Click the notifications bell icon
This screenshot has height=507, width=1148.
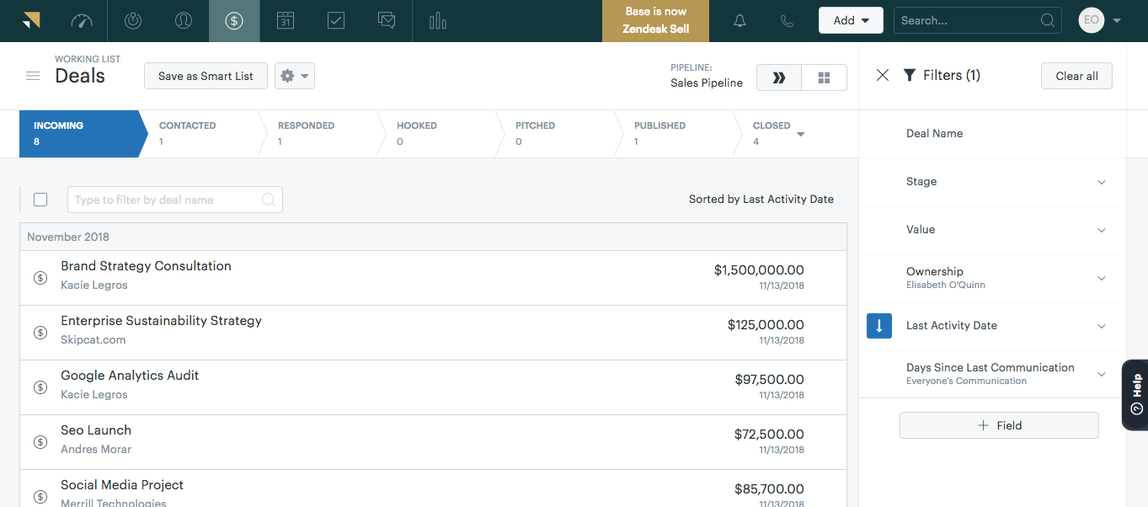click(740, 21)
